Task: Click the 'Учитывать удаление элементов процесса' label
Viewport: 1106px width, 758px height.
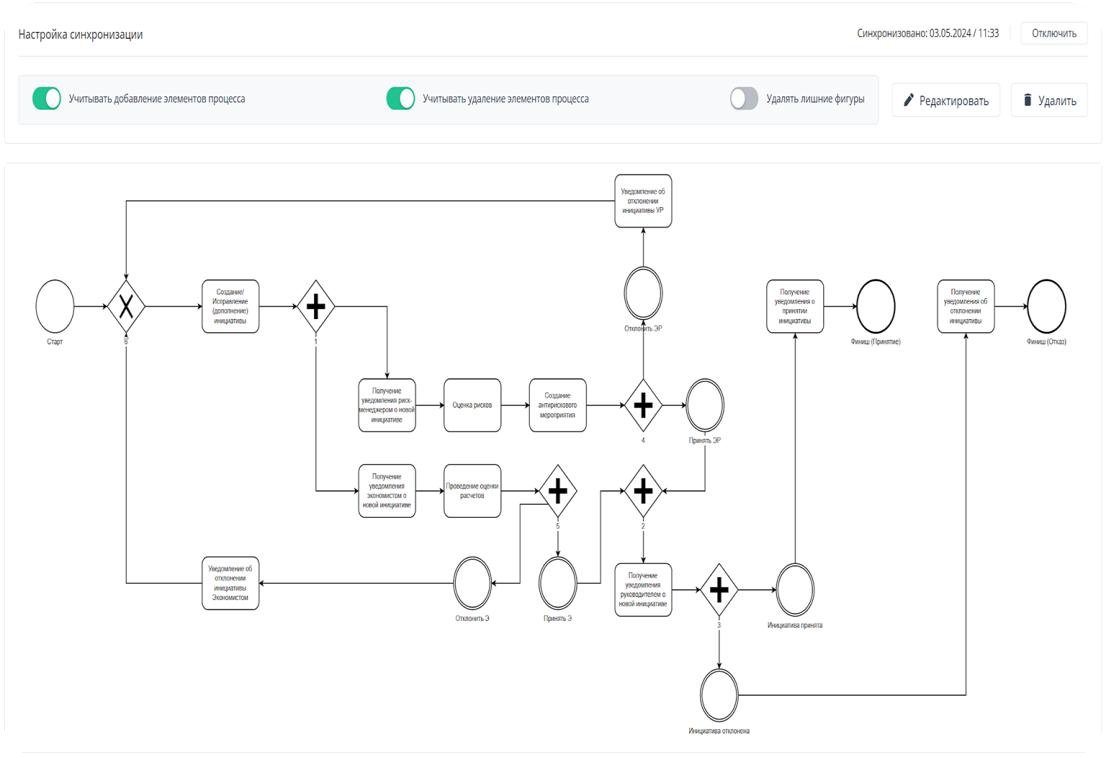Action: 506,99
